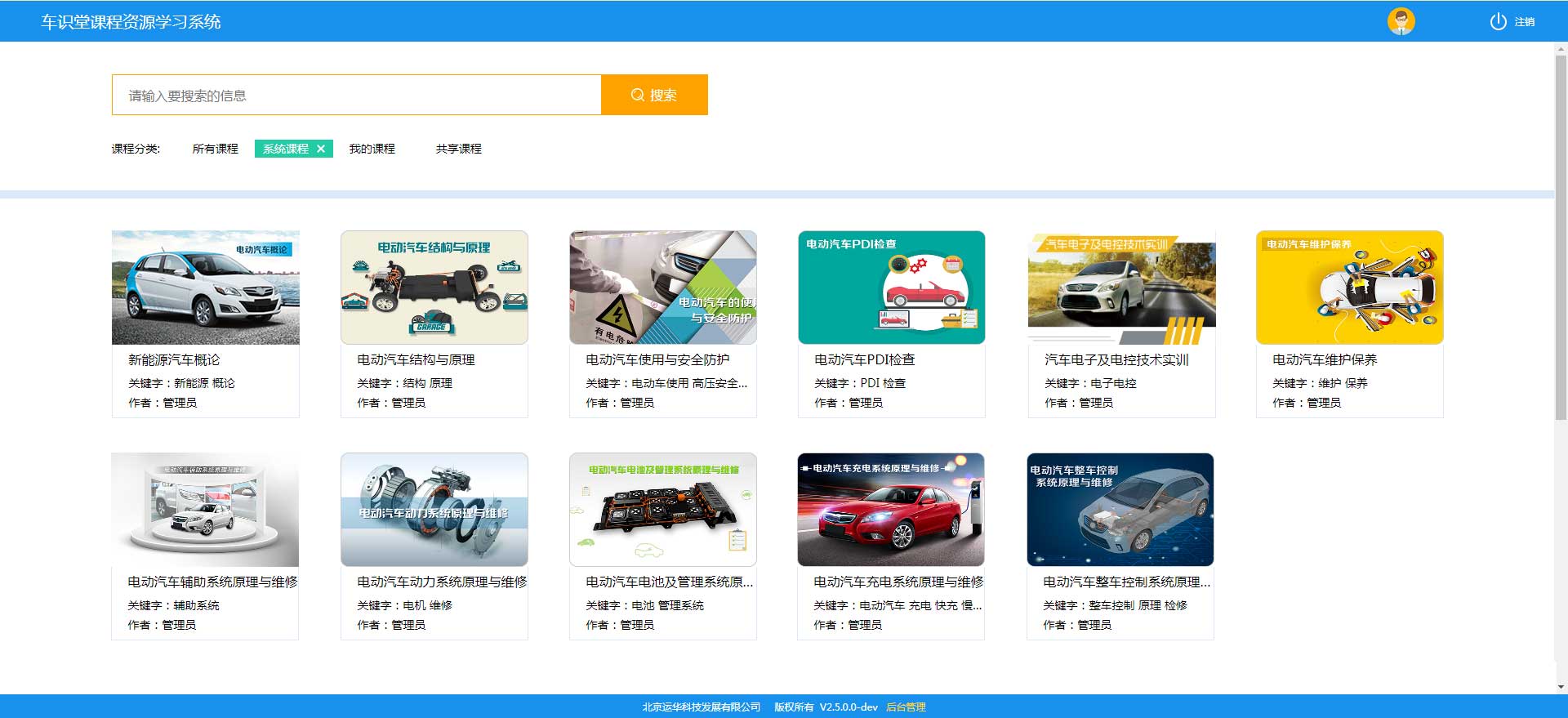Image resolution: width=1568 pixels, height=718 pixels.
Task: Click the 注销 logout power icon
Action: [x=1498, y=22]
